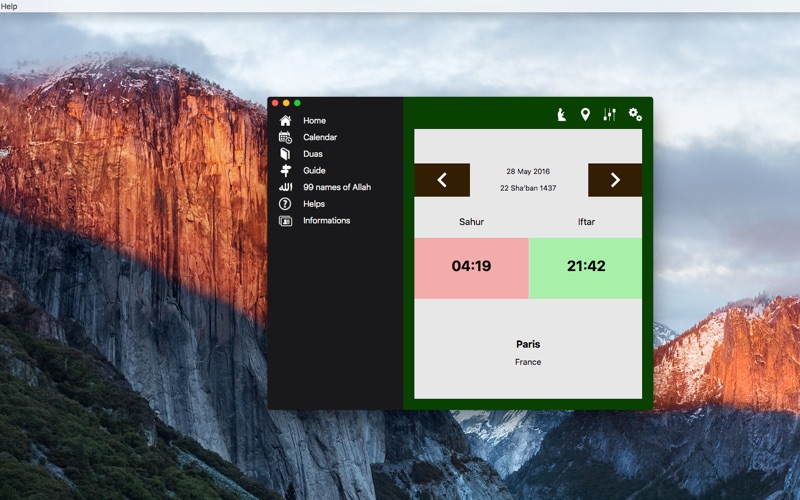
Task: Close the app window with red button
Action: pyautogui.click(x=275, y=103)
